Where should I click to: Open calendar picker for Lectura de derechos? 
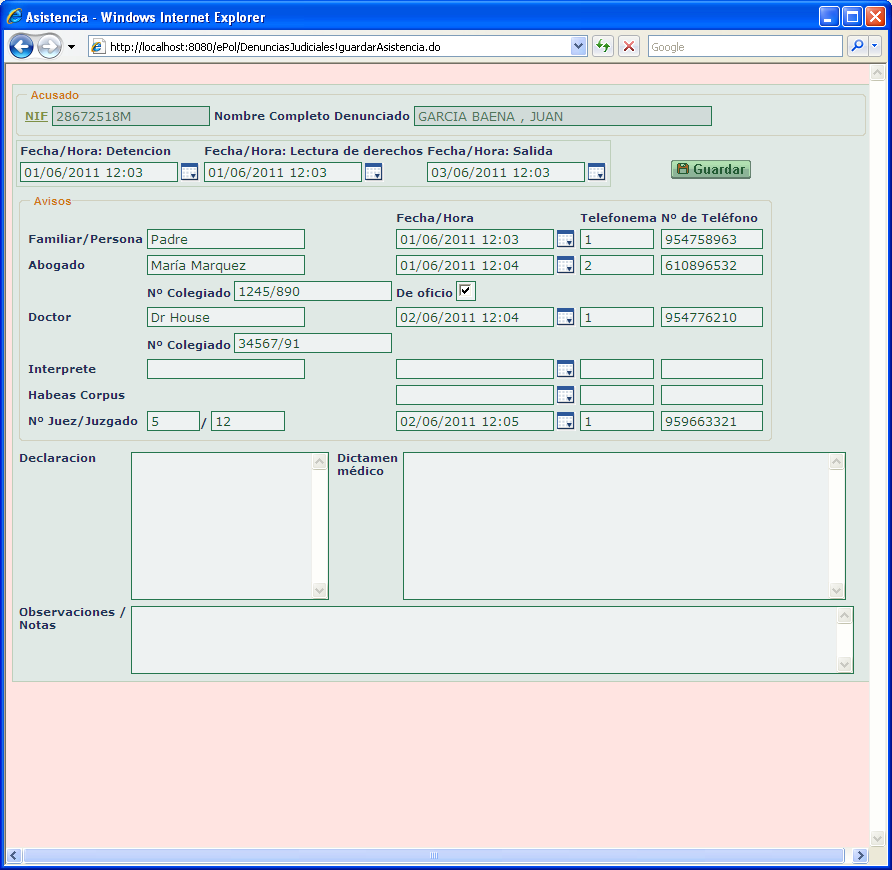(x=373, y=173)
